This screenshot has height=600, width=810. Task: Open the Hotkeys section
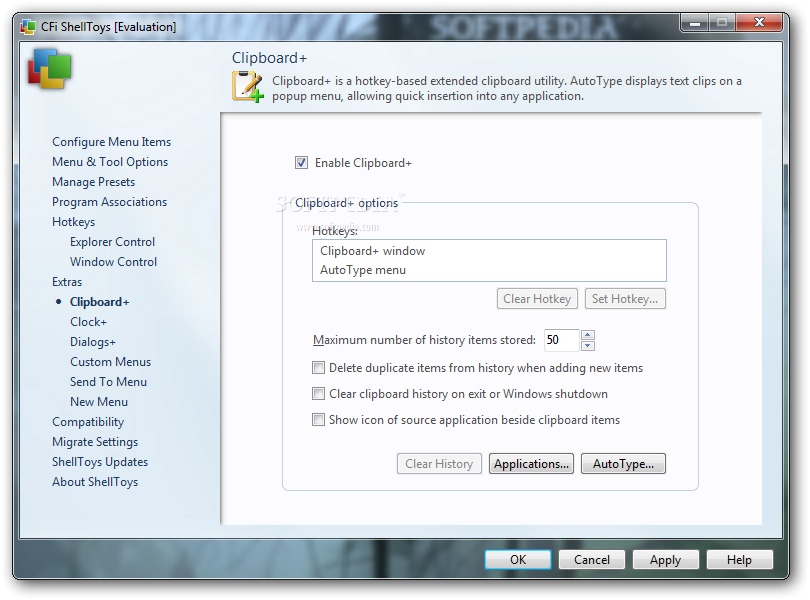pyautogui.click(x=73, y=222)
